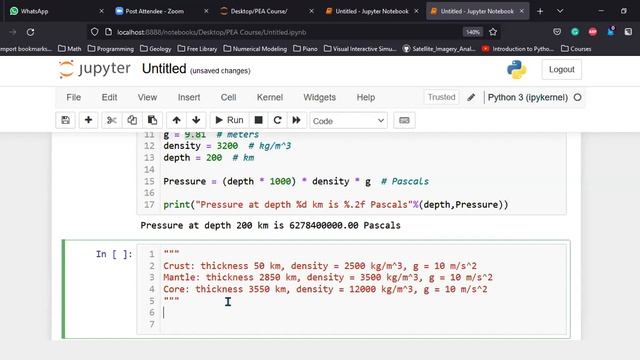Screen dimensions: 640x360
Task: Open the Kernel menu
Action: click(270, 98)
